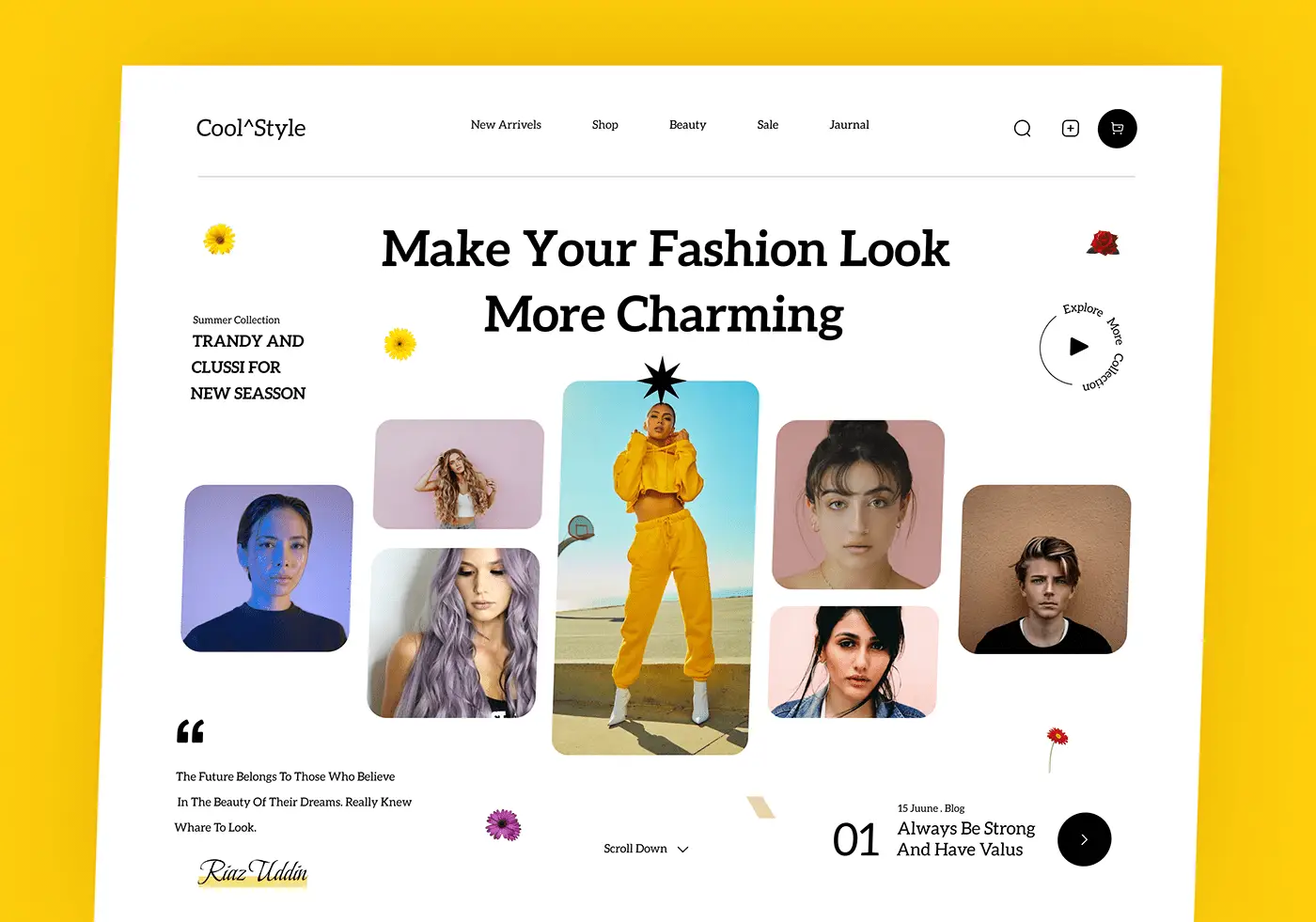This screenshot has width=1316, height=922.
Task: Open the Journal nav link
Action: (849, 125)
